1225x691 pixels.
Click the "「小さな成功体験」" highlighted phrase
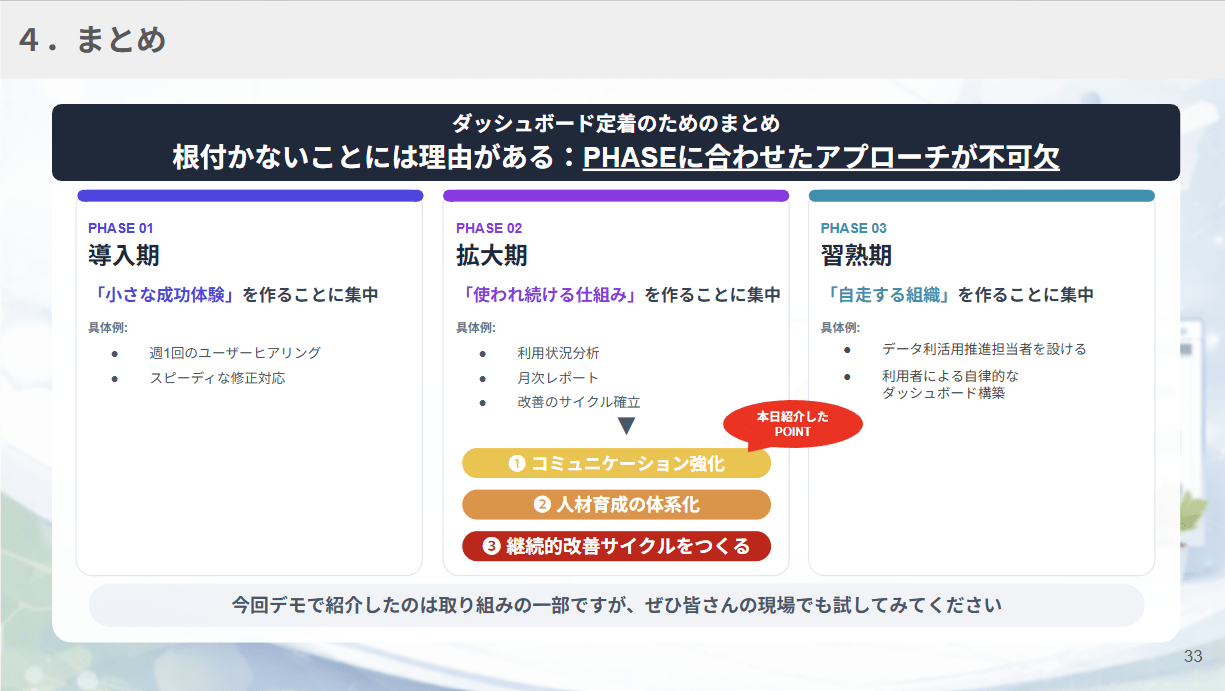pos(165,295)
